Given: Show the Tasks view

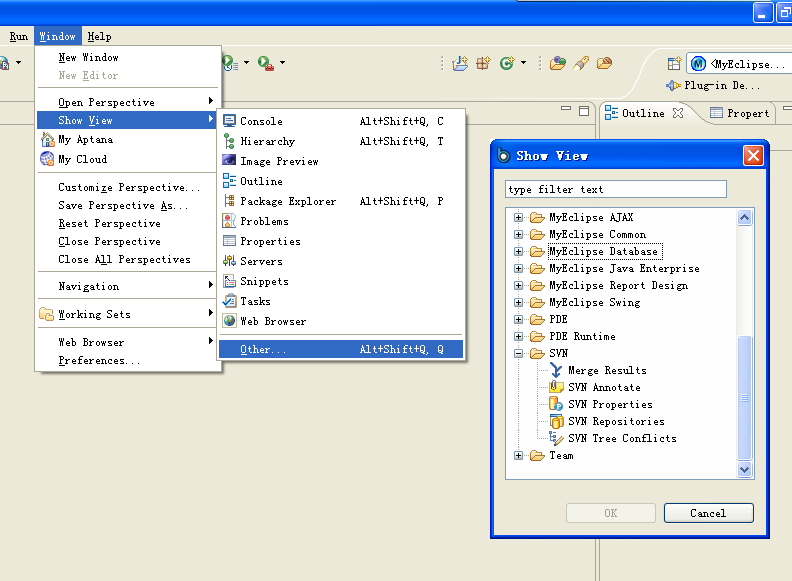Looking at the screenshot, I should (341, 301).
